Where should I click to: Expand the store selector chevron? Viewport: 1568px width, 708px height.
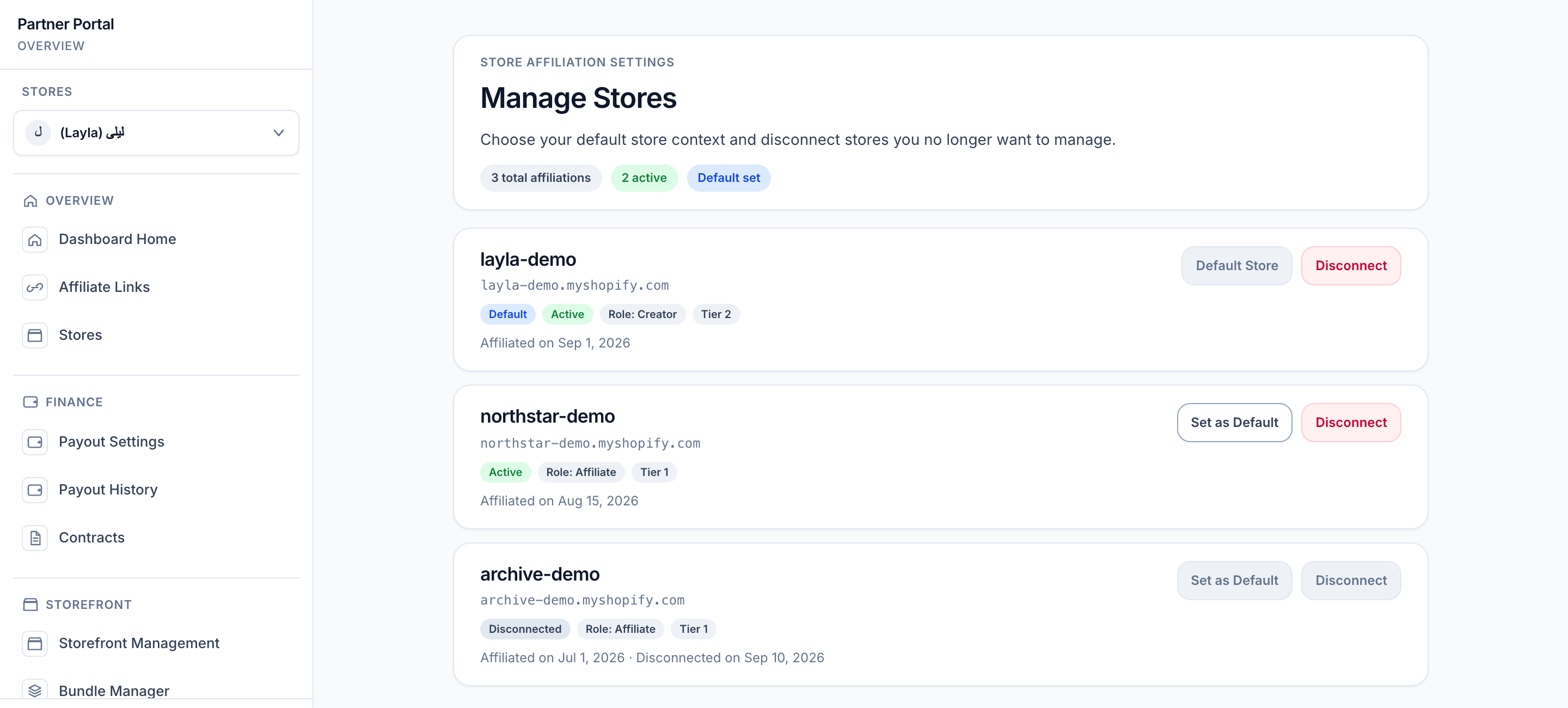pyautogui.click(x=279, y=133)
